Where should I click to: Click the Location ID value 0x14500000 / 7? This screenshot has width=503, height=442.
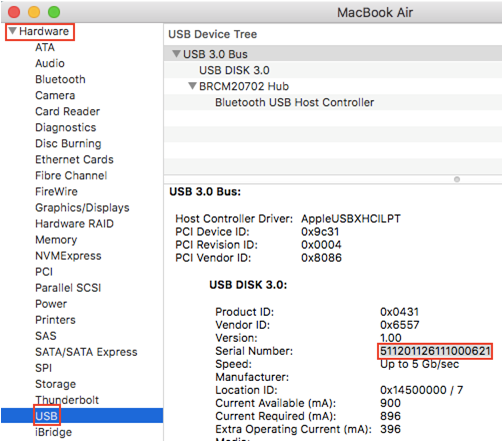[x=421, y=390]
